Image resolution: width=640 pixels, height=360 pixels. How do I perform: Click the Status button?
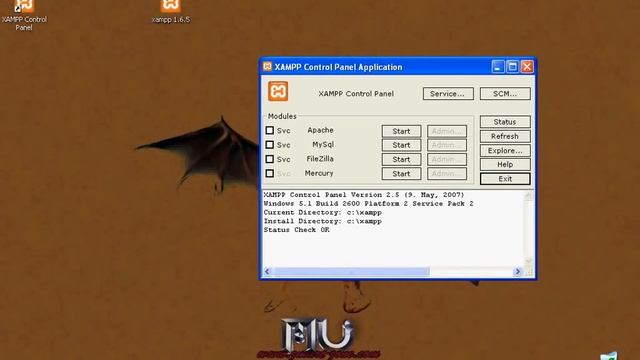tap(505, 122)
